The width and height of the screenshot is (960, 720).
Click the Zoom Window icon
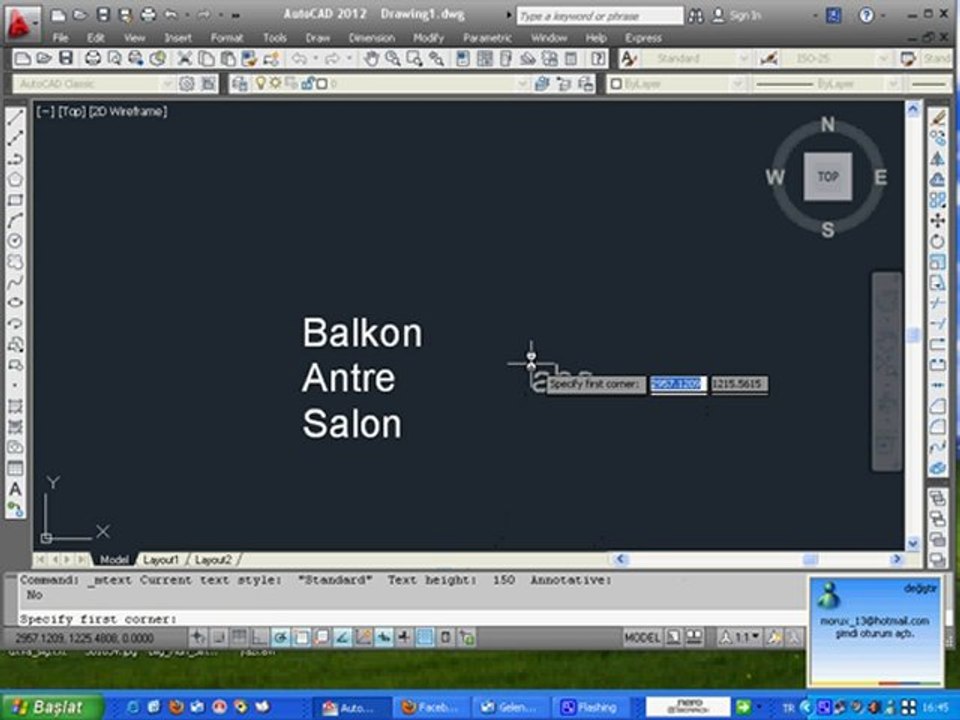[x=414, y=59]
